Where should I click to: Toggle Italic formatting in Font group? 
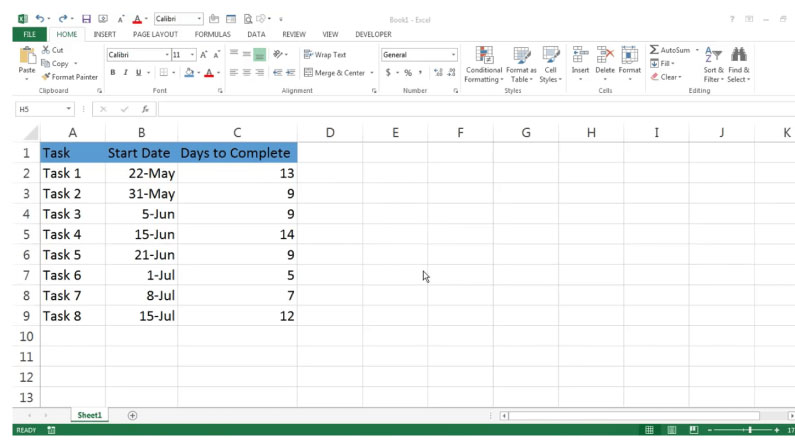[x=125, y=72]
